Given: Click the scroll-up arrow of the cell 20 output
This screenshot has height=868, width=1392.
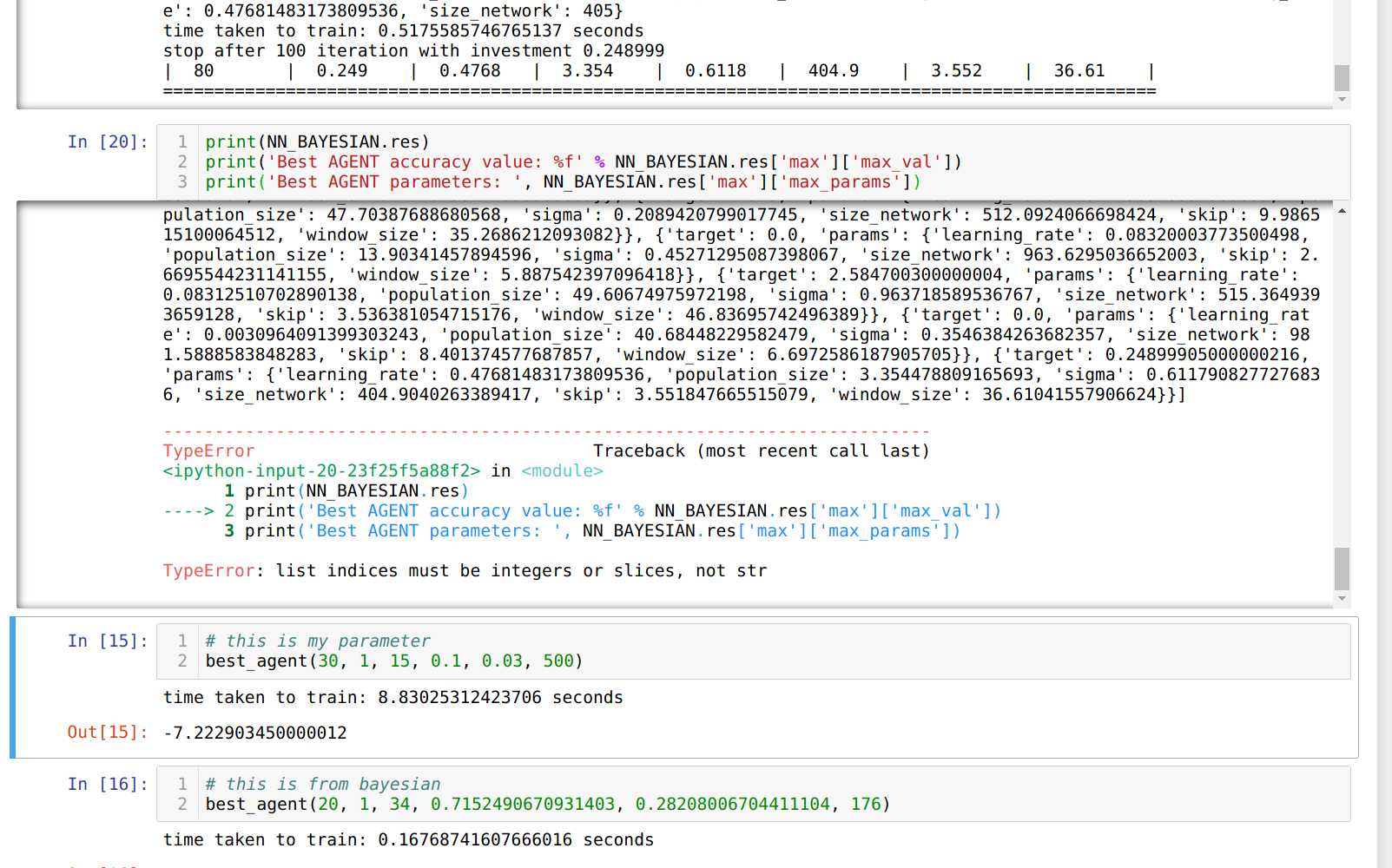Looking at the screenshot, I should 1342,211.
